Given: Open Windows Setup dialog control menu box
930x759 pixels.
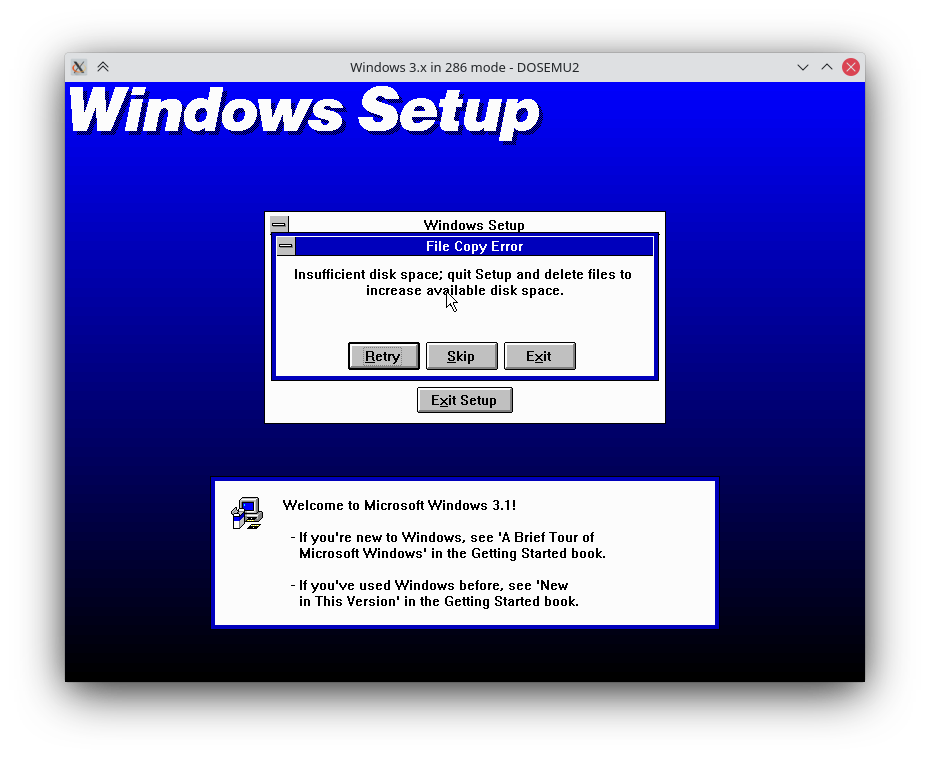Looking at the screenshot, I should [x=279, y=225].
